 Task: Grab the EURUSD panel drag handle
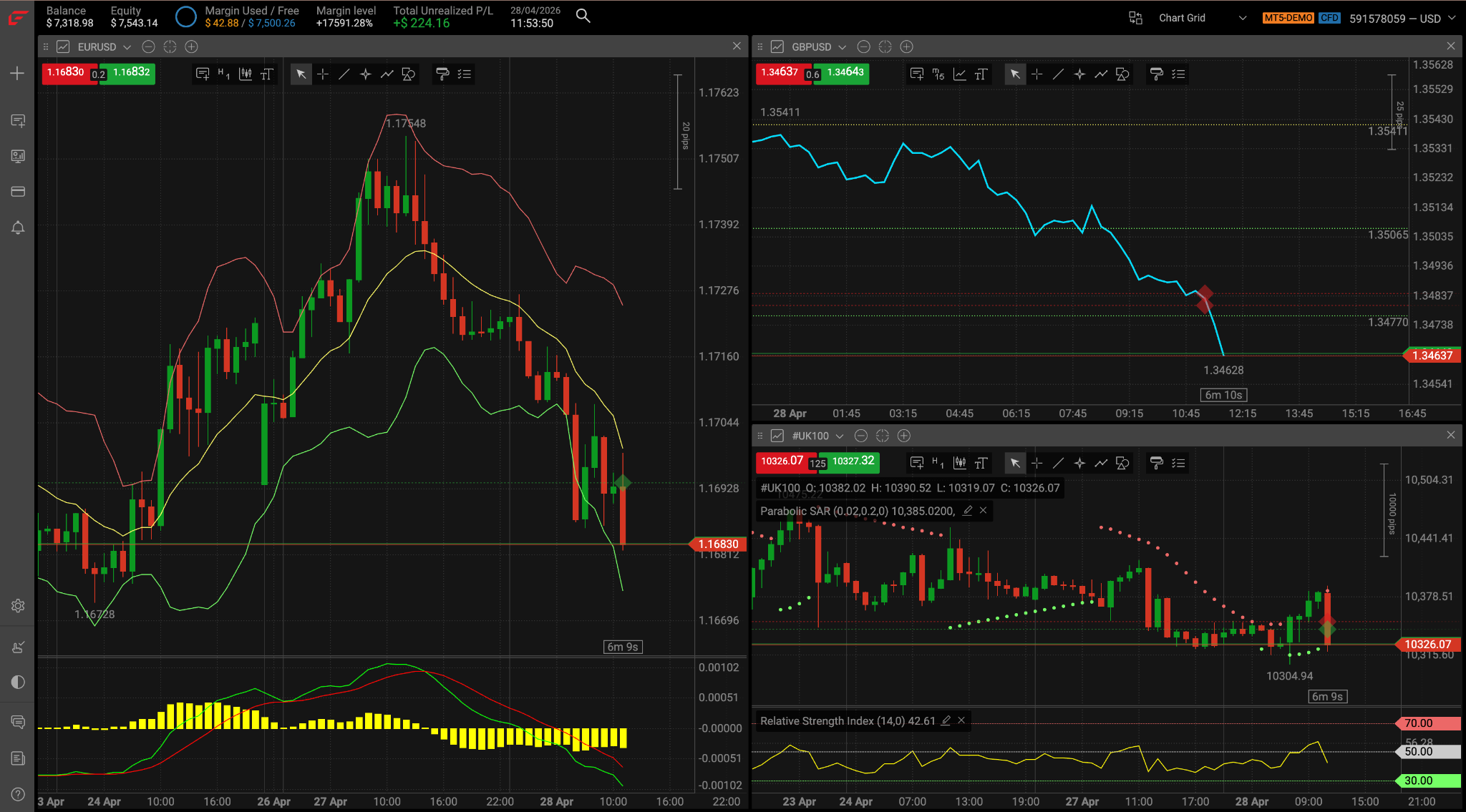[46, 47]
